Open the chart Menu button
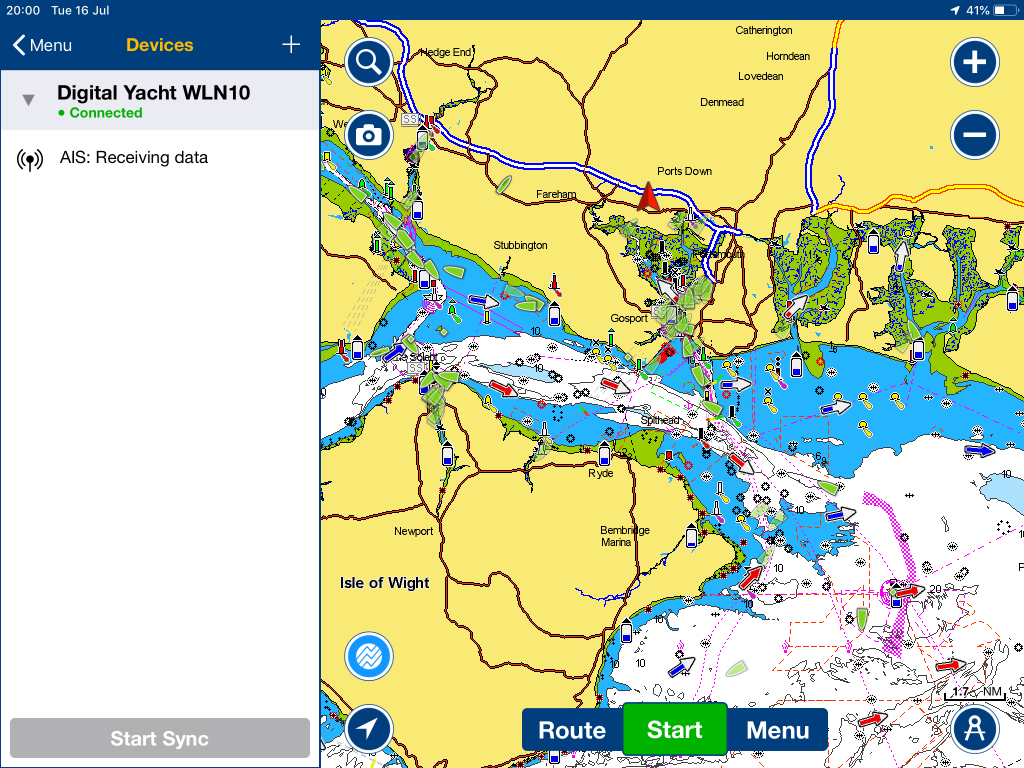The image size is (1024, 768). click(x=777, y=729)
